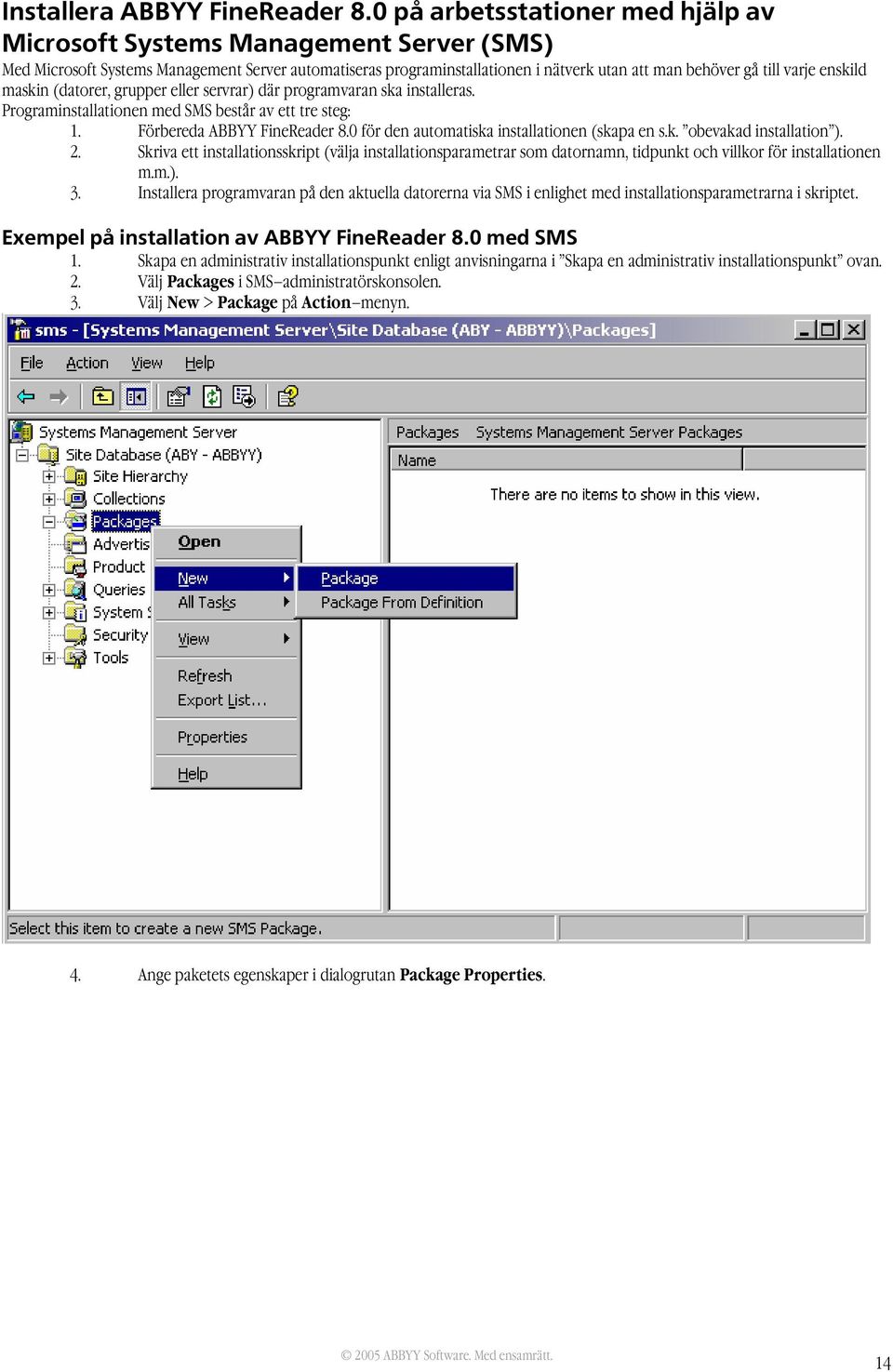Expand the Queries tree node
Screen dimensions: 893x1372
(49, 590)
